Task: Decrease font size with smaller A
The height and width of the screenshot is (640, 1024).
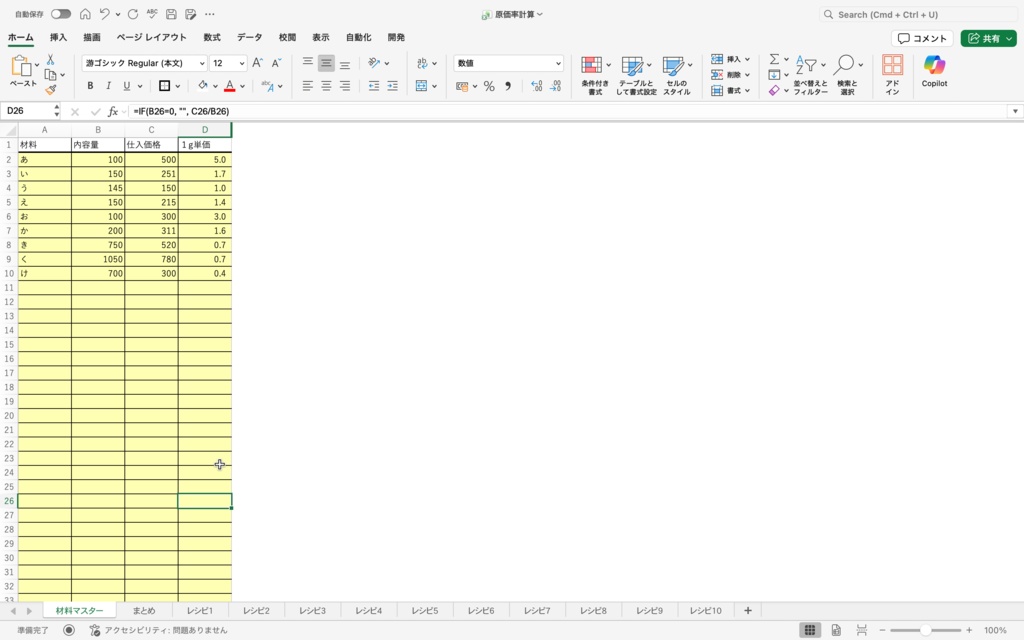Action: point(276,63)
